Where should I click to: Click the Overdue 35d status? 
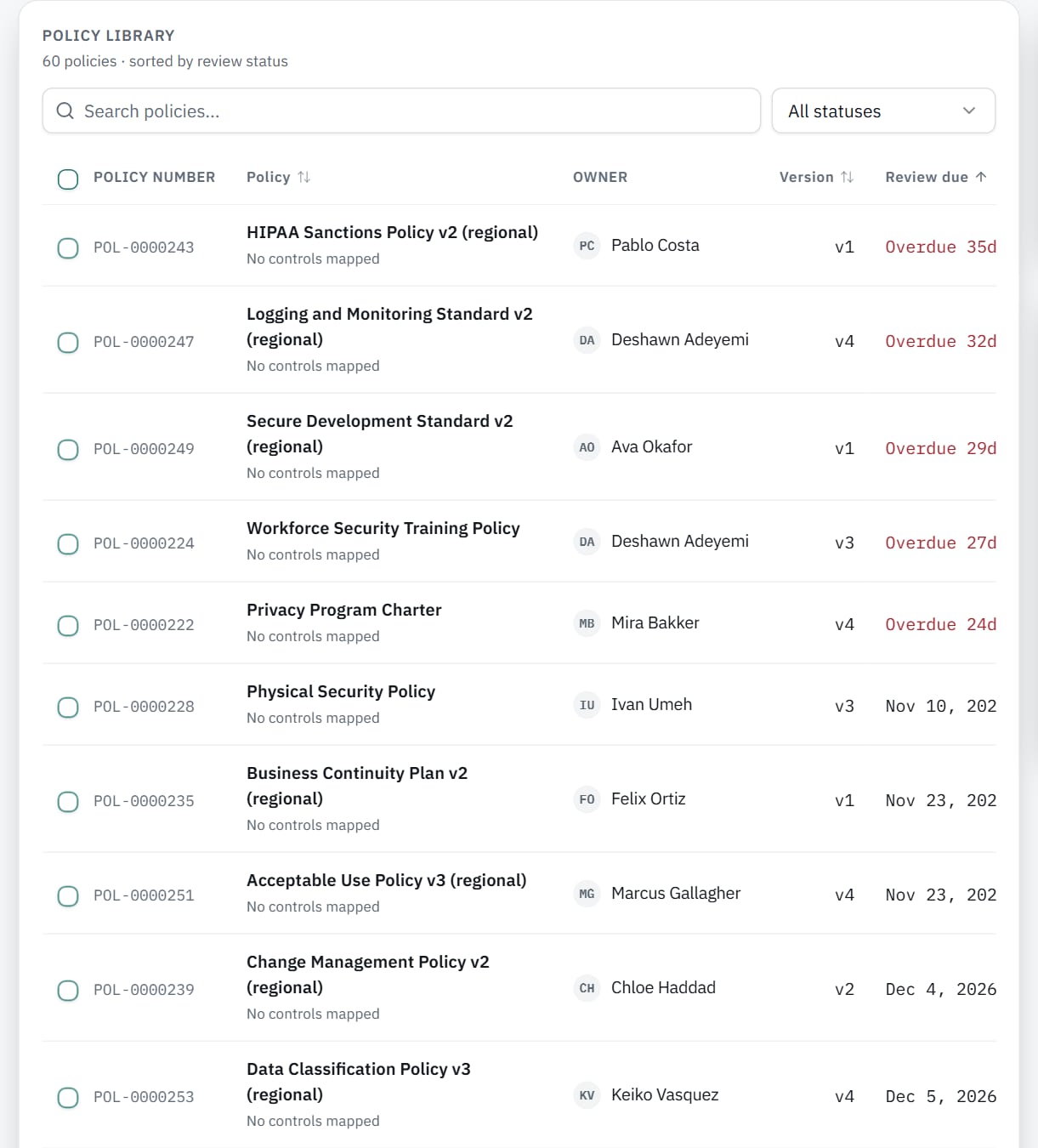940,247
